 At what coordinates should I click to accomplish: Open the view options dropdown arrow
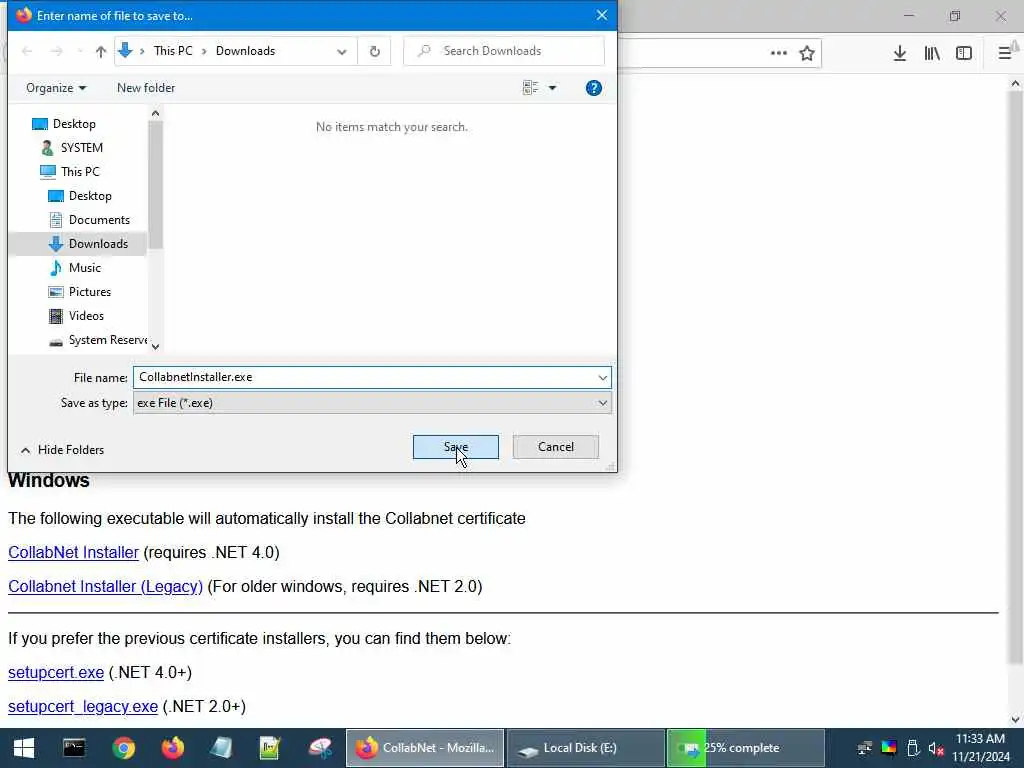point(552,88)
